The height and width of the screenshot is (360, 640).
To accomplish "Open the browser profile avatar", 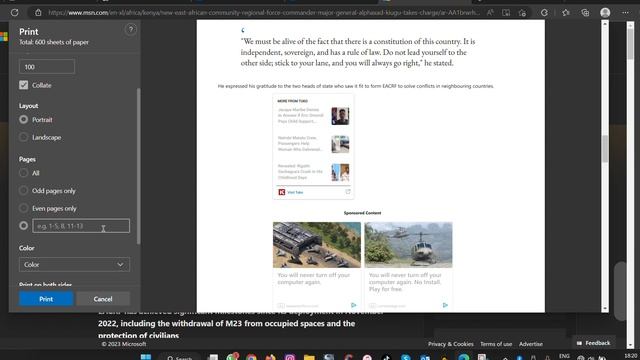I will (605, 13).
